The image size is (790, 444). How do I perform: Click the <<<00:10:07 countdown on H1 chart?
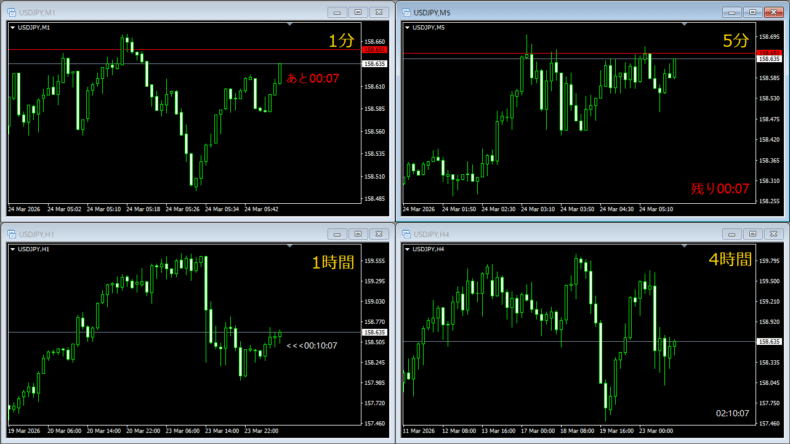pos(311,346)
